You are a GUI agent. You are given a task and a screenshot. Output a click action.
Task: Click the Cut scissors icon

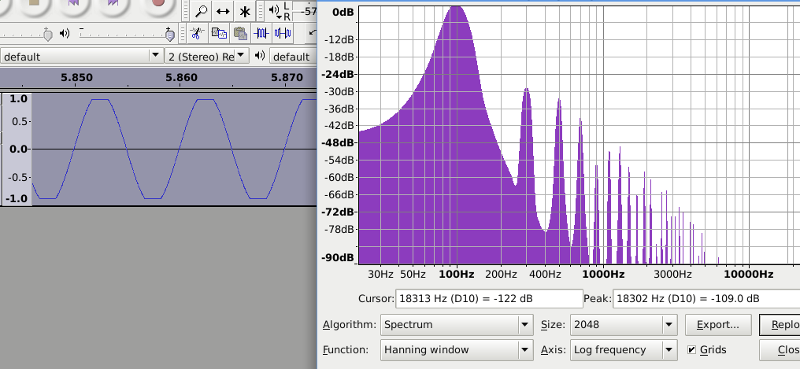click(x=196, y=33)
